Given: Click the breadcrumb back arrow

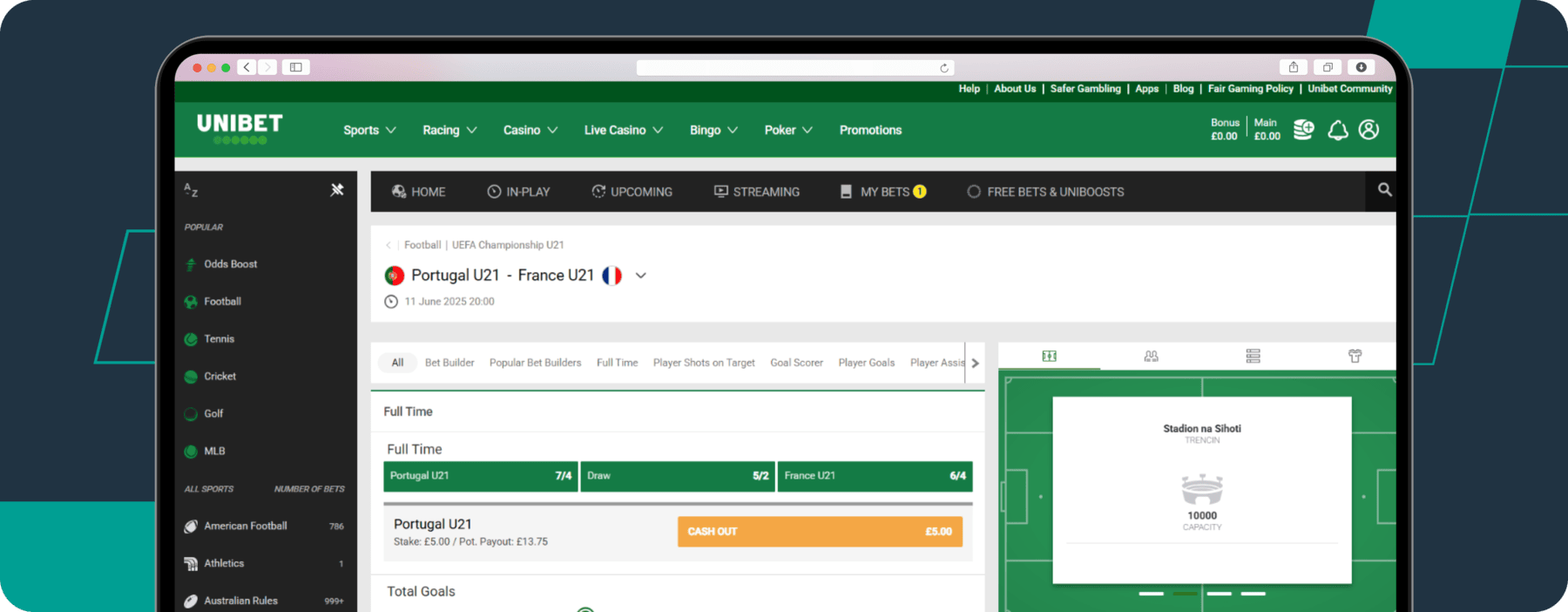Looking at the screenshot, I should pos(389,245).
